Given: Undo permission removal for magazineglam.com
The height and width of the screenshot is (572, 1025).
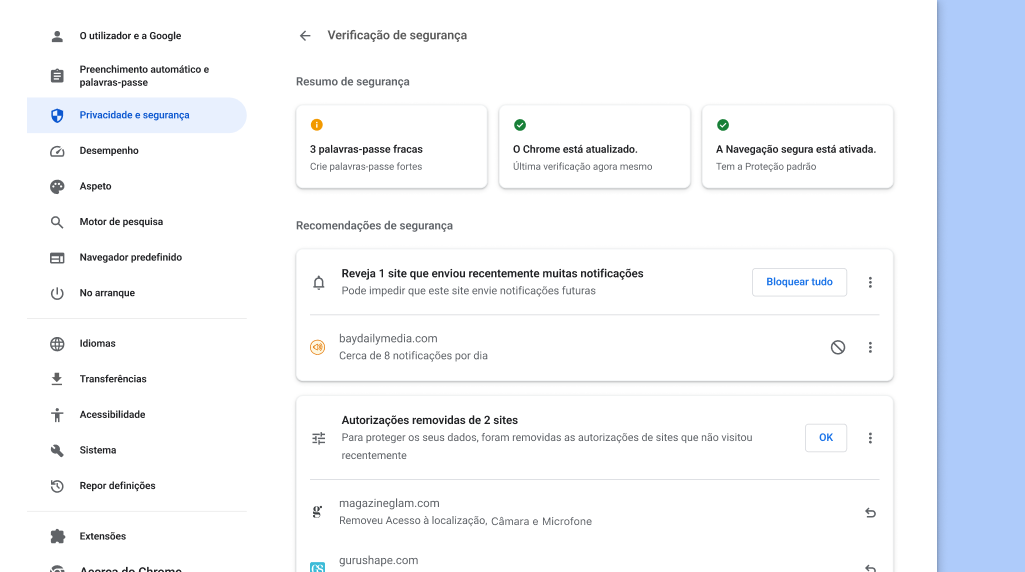Looking at the screenshot, I should point(870,513).
